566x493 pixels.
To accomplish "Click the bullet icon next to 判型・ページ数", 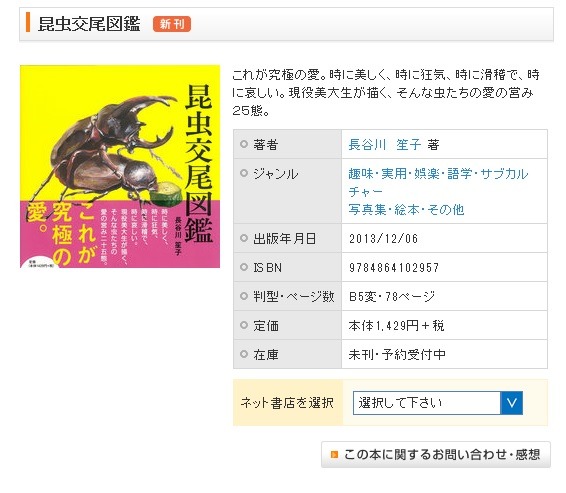I will (244, 296).
